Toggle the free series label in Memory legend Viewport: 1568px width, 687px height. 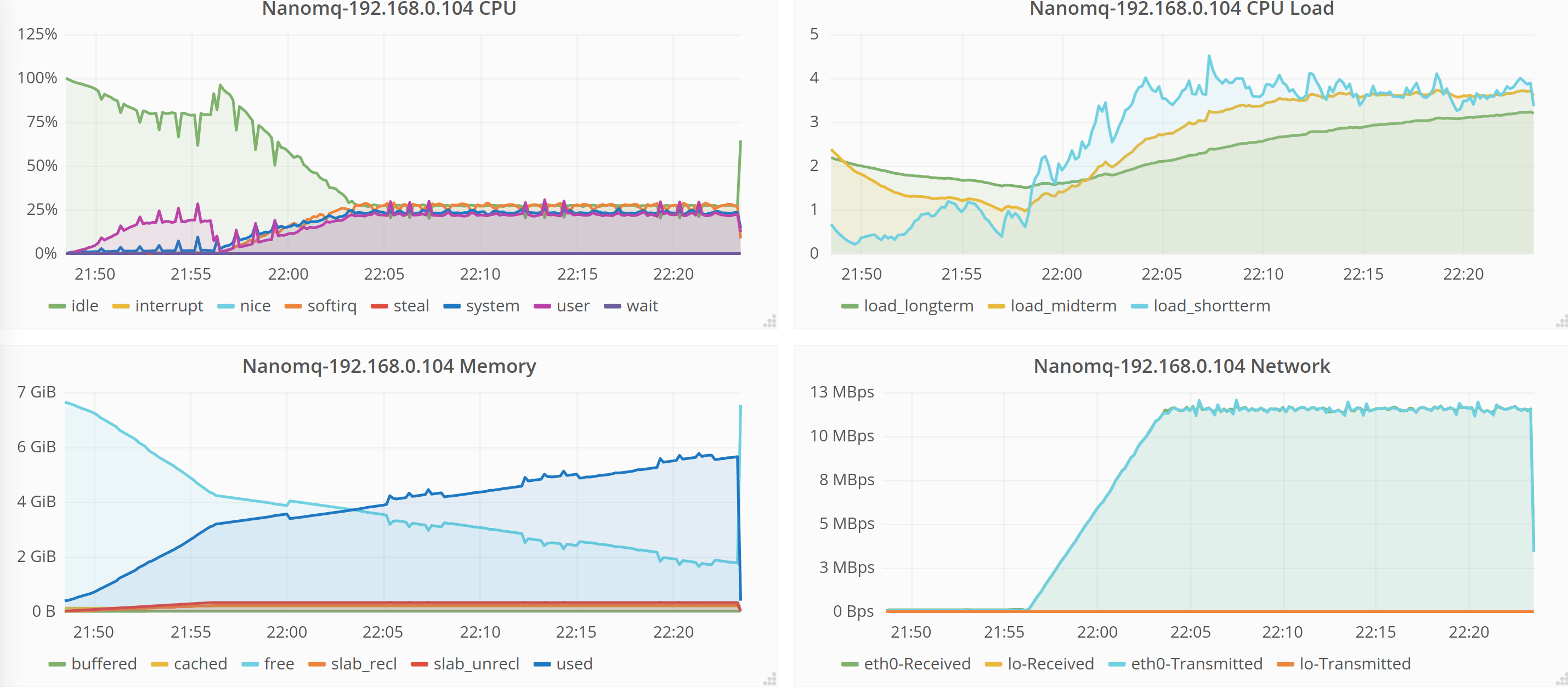click(279, 664)
